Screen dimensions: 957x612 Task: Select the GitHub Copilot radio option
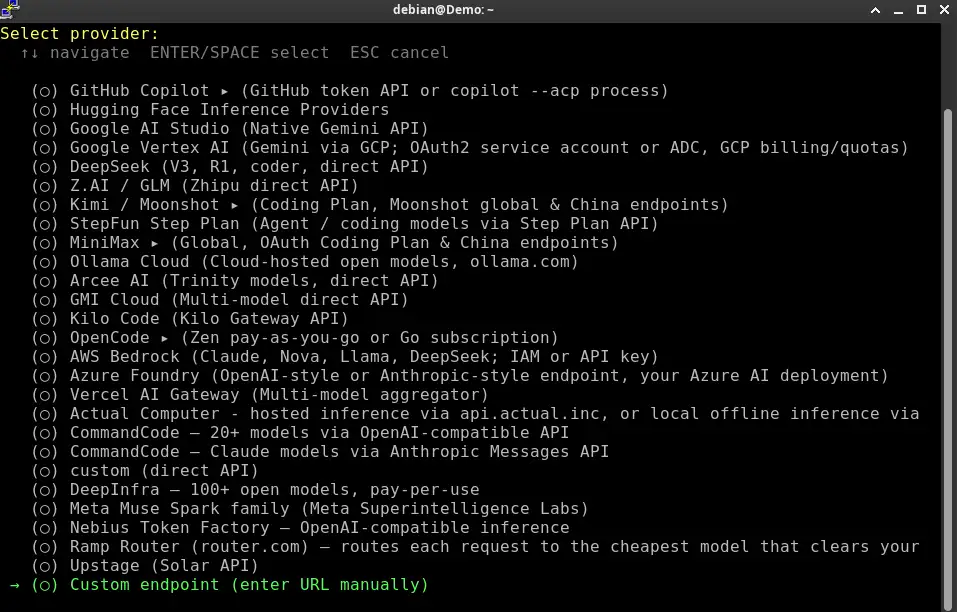click(x=45, y=91)
